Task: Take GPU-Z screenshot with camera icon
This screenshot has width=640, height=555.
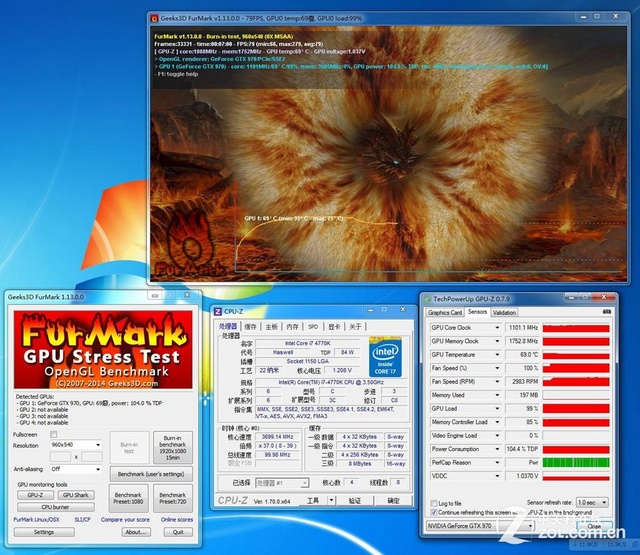Action: 607,312
